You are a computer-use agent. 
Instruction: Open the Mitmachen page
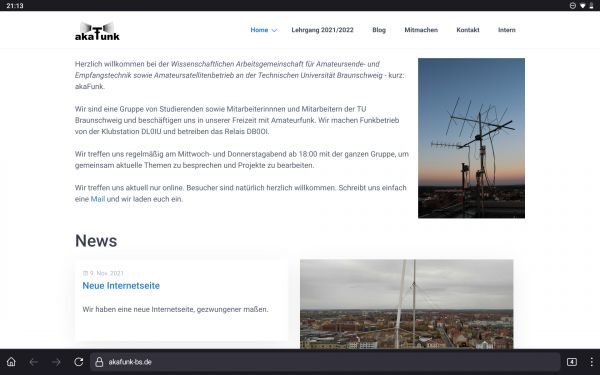(421, 30)
